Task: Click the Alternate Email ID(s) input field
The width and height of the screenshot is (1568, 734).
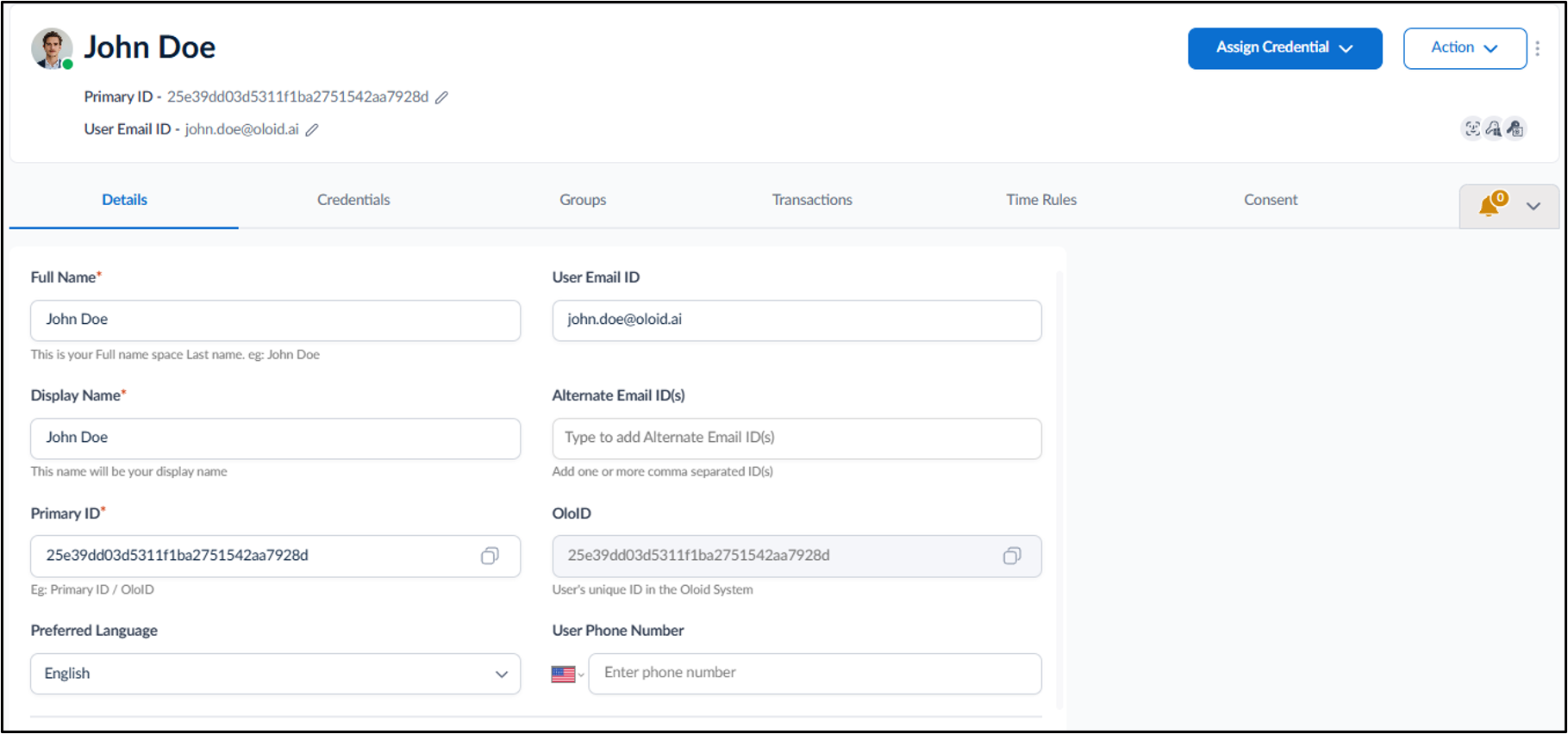Action: click(797, 439)
